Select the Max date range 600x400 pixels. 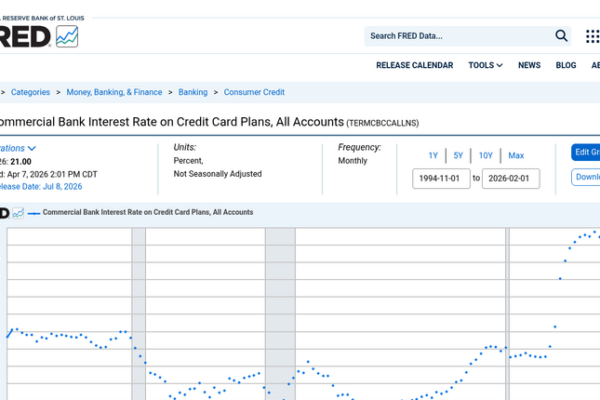coord(516,155)
